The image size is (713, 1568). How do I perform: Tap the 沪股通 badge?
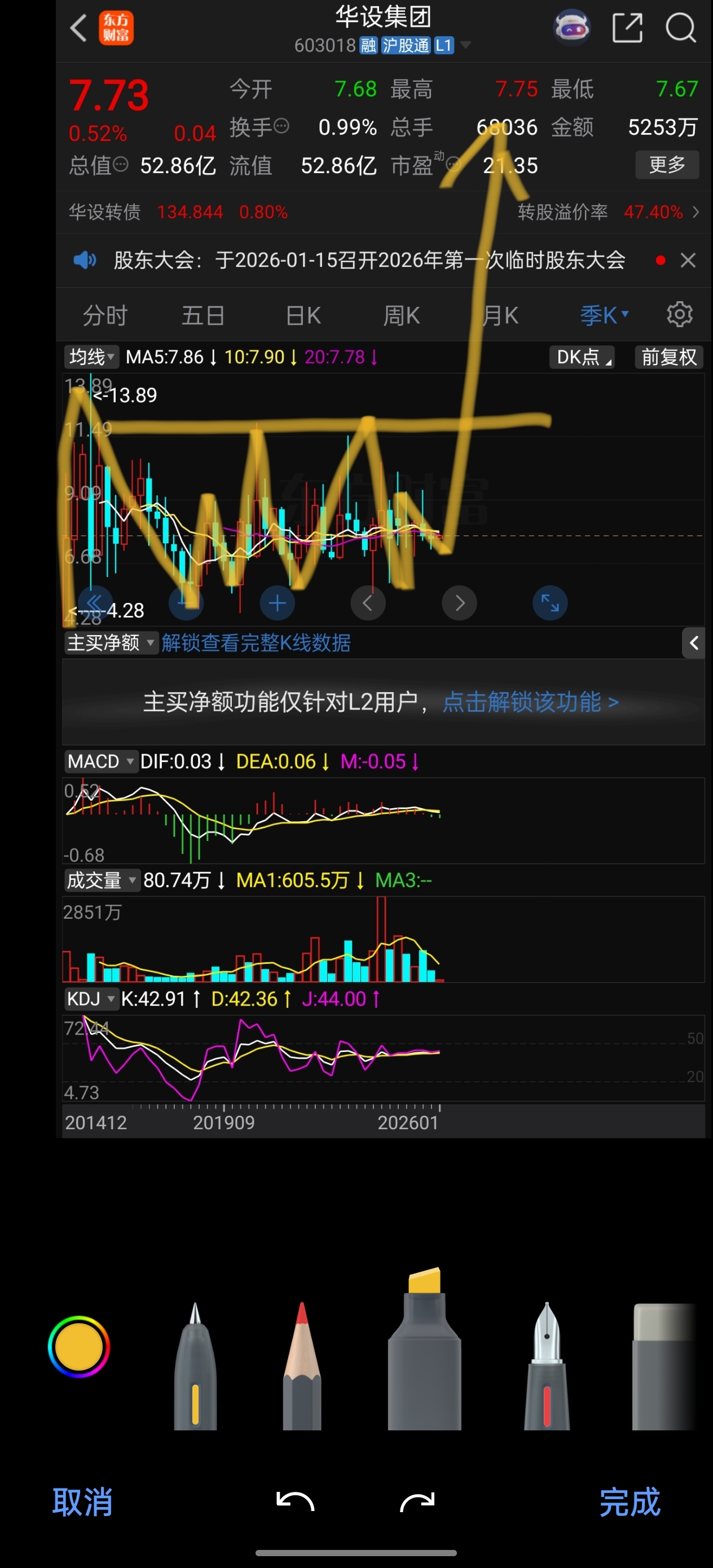point(406,45)
